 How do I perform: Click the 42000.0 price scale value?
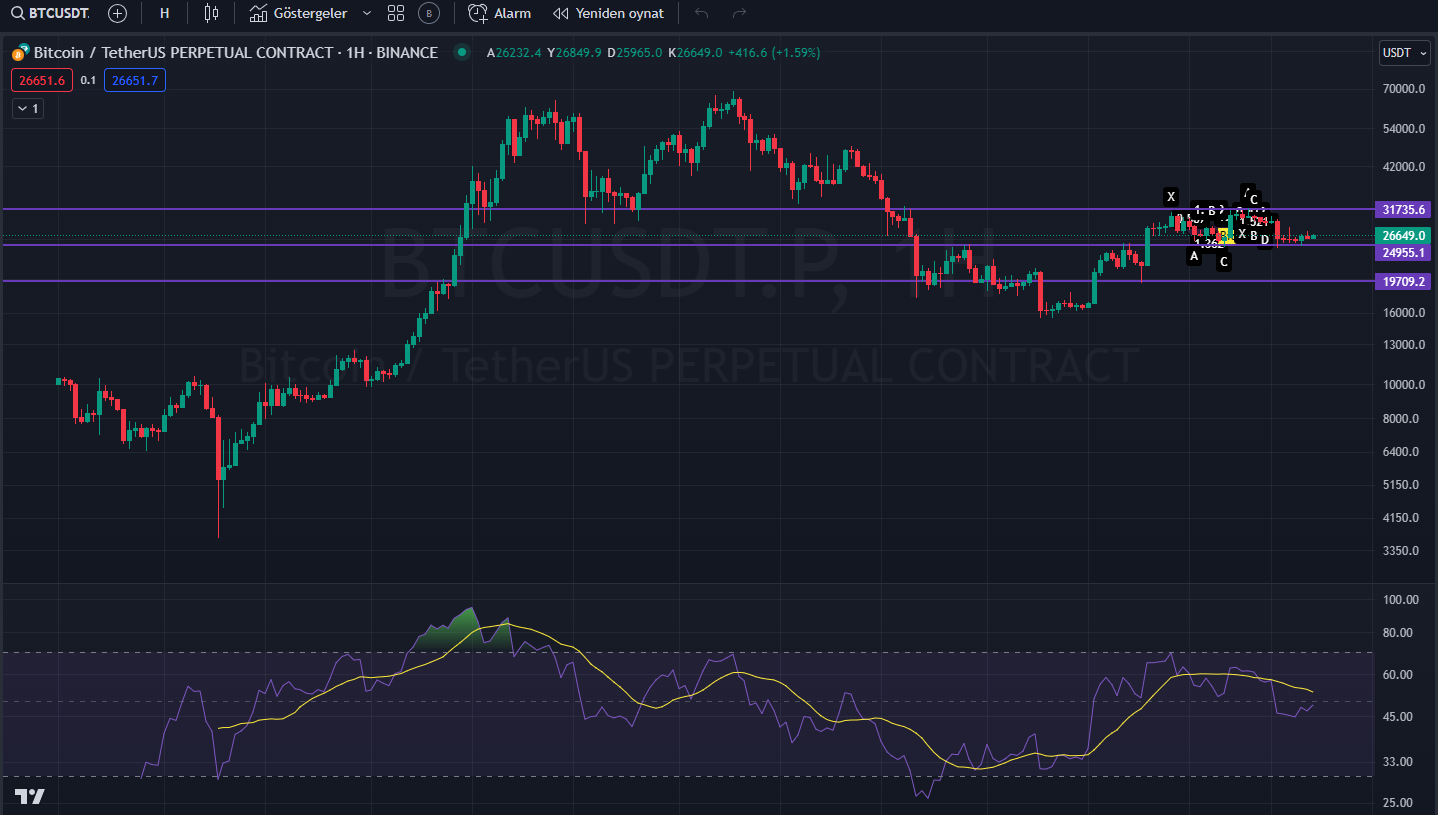click(1404, 167)
